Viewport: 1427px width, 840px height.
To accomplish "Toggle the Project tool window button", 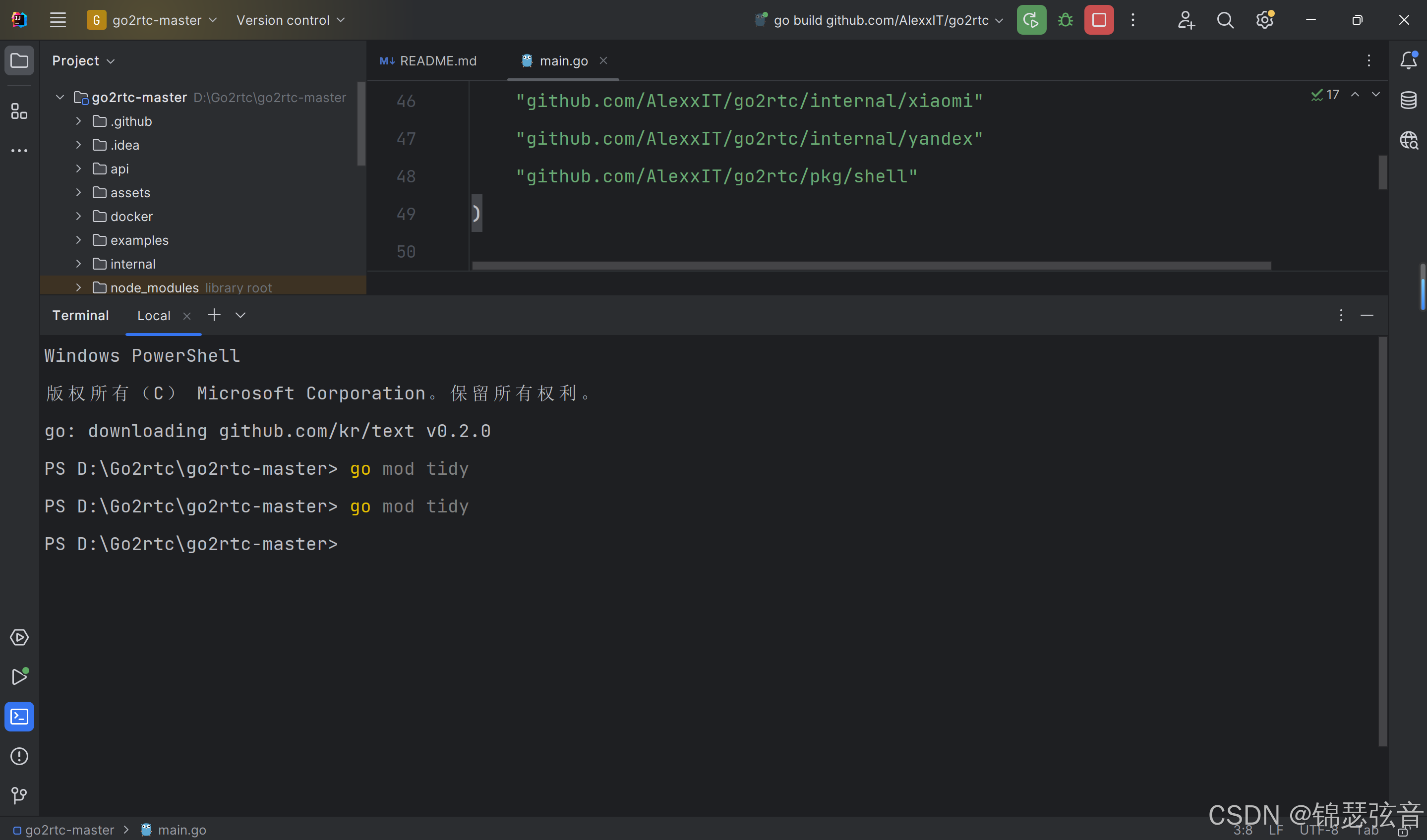I will [19, 60].
